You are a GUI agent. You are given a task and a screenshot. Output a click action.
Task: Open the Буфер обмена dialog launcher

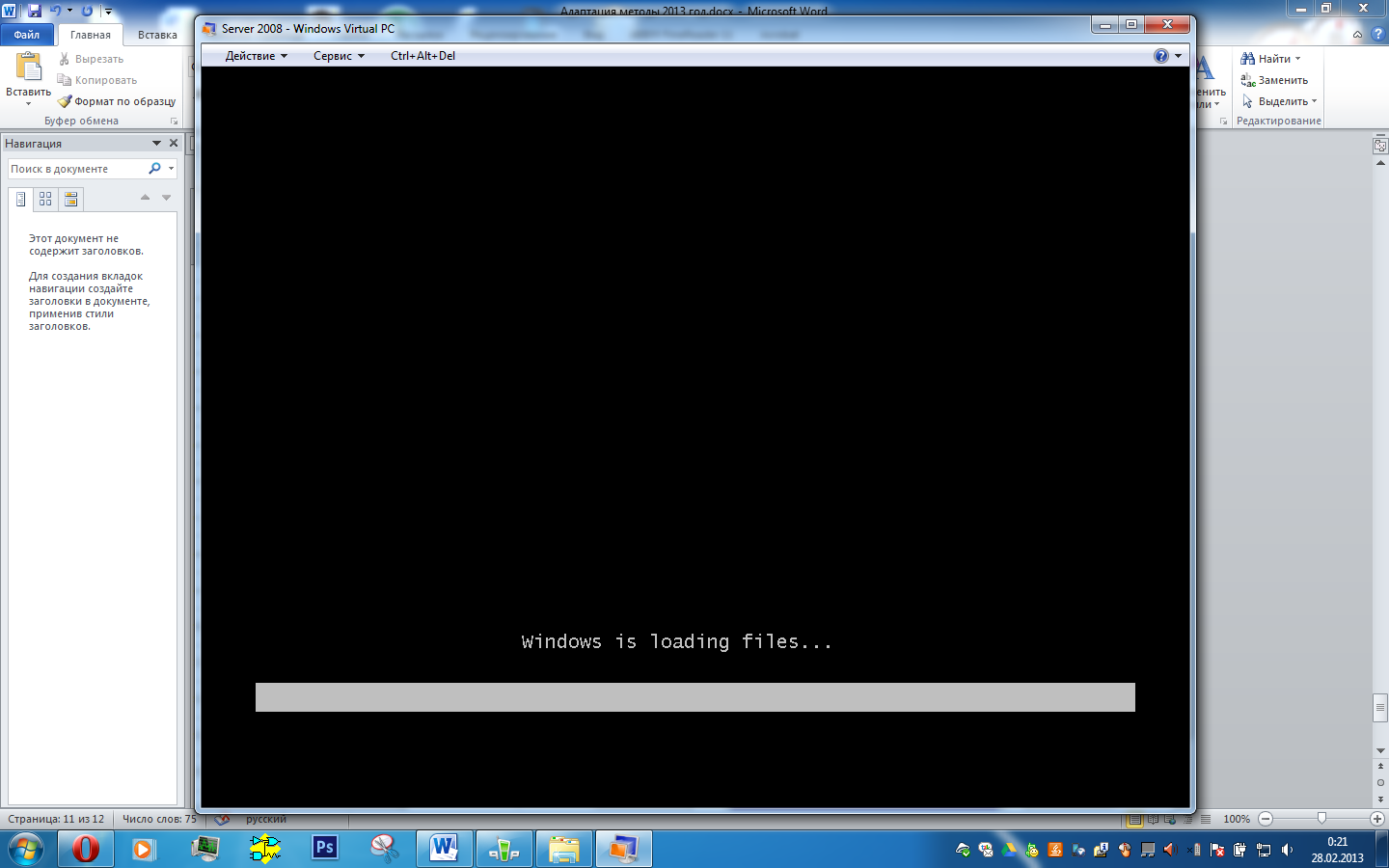click(x=175, y=122)
